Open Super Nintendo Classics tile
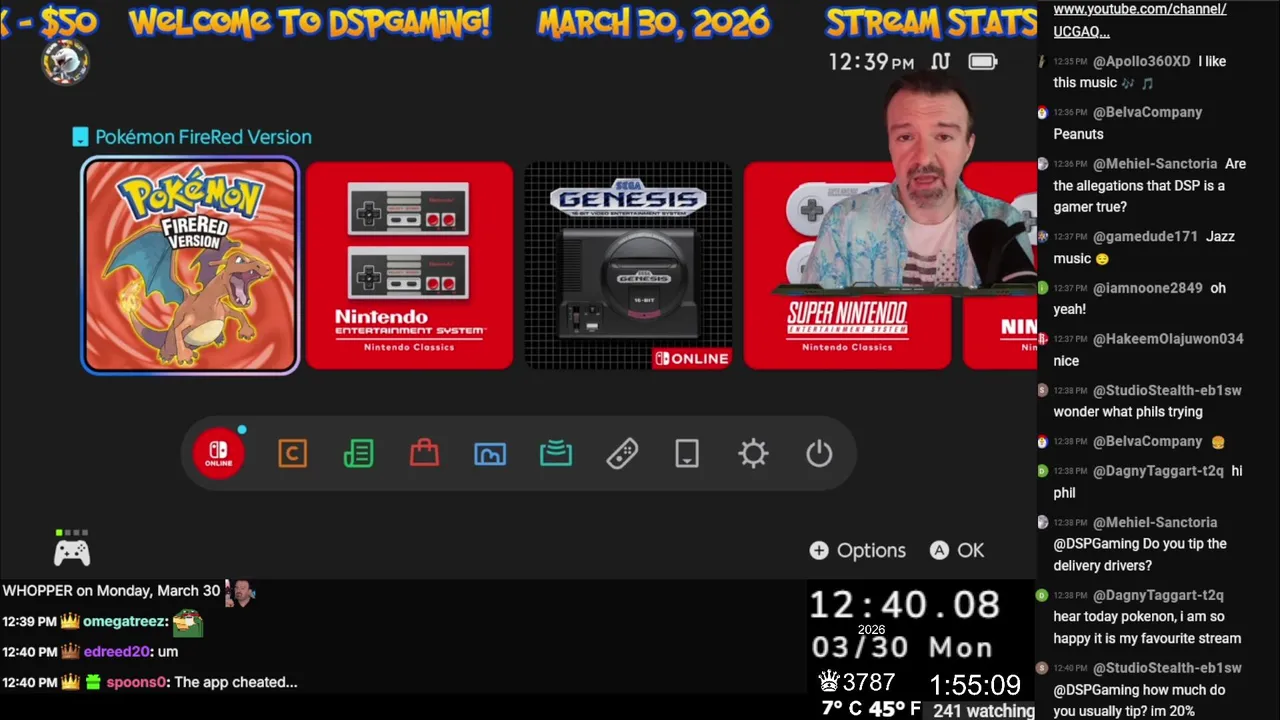1280x720 pixels. [846, 266]
